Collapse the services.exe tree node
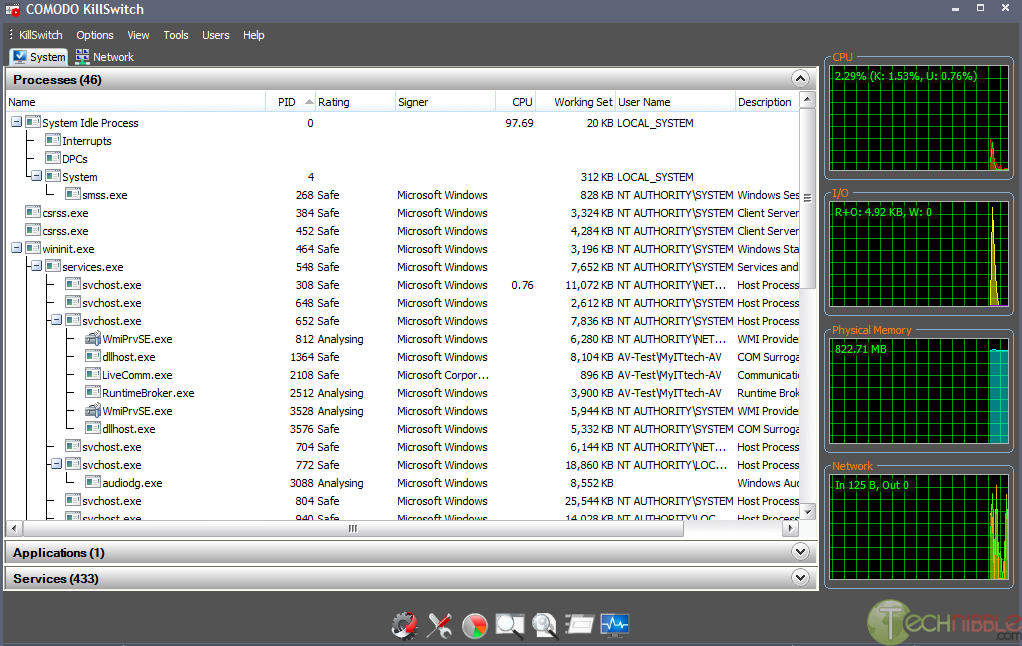This screenshot has height=646, width=1022. pos(36,267)
